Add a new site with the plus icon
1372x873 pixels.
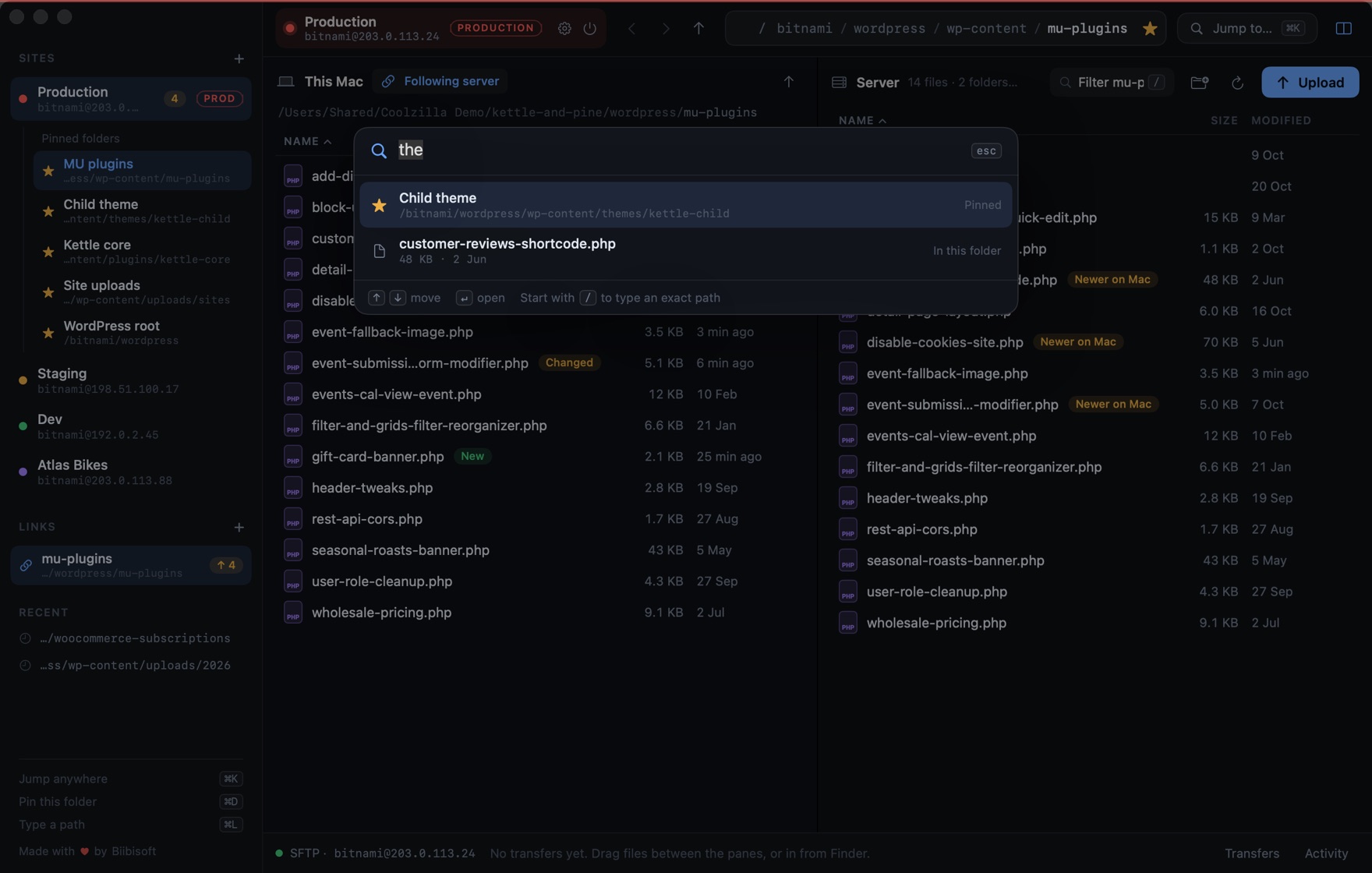pyautogui.click(x=239, y=58)
